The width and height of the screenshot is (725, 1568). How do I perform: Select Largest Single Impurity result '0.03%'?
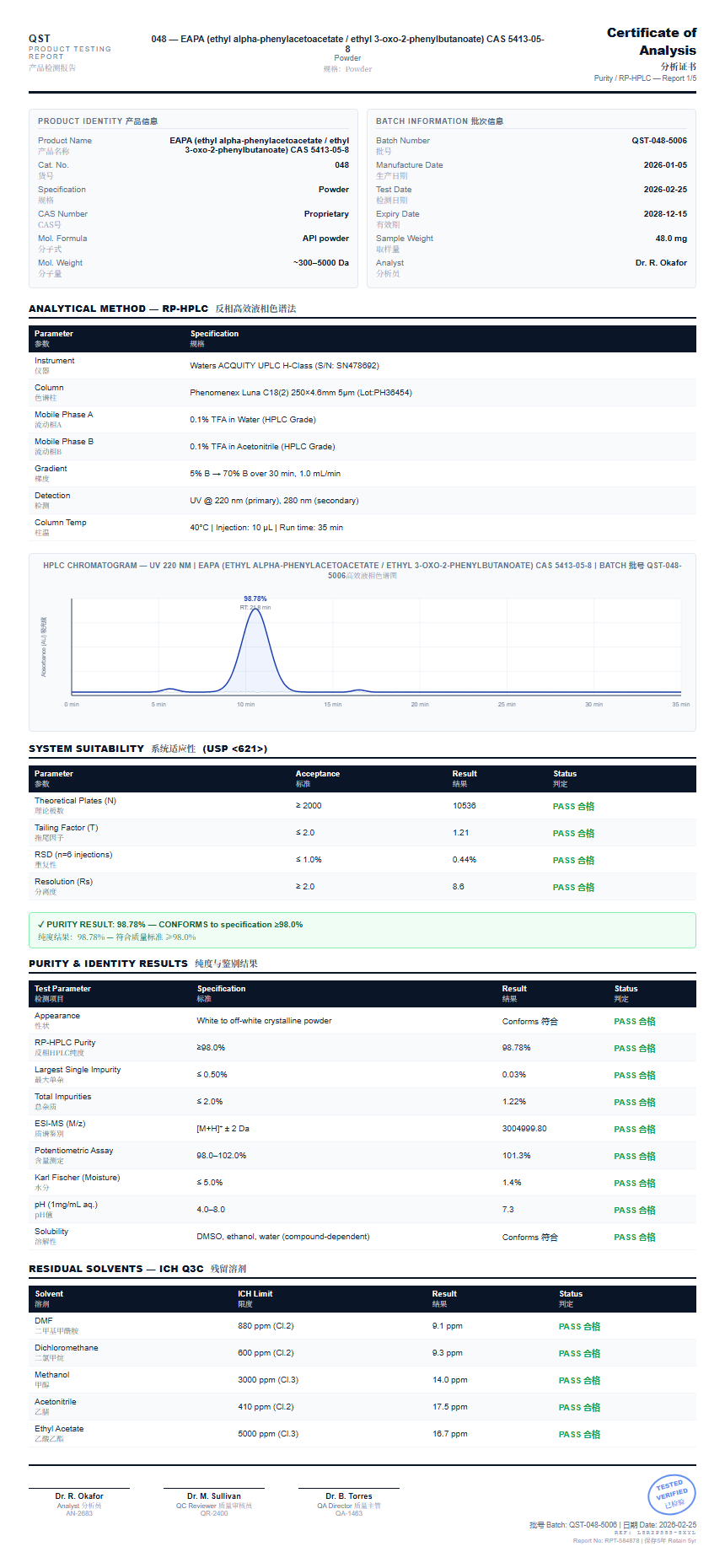click(x=514, y=1075)
